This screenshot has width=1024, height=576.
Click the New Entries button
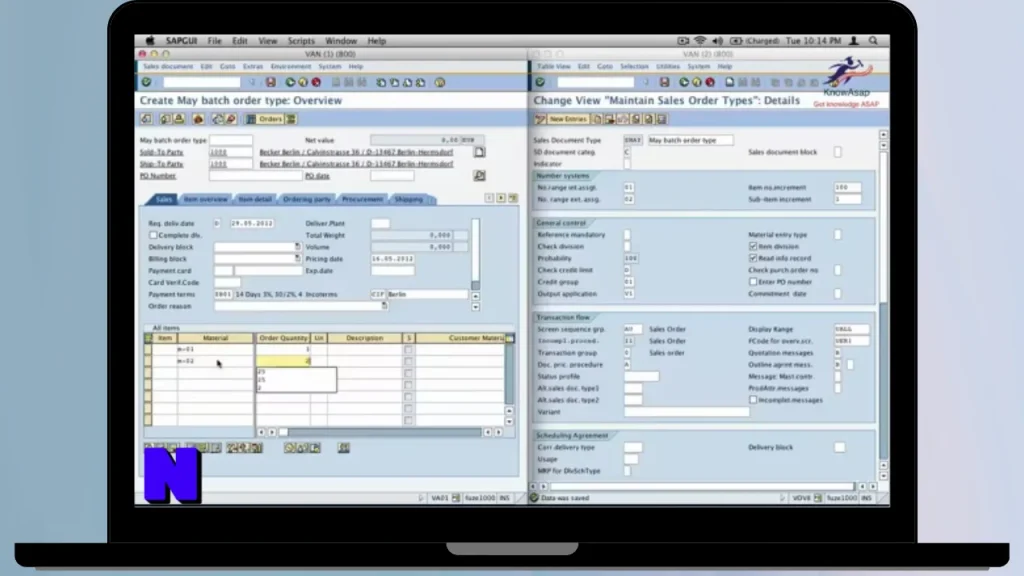click(x=568, y=119)
